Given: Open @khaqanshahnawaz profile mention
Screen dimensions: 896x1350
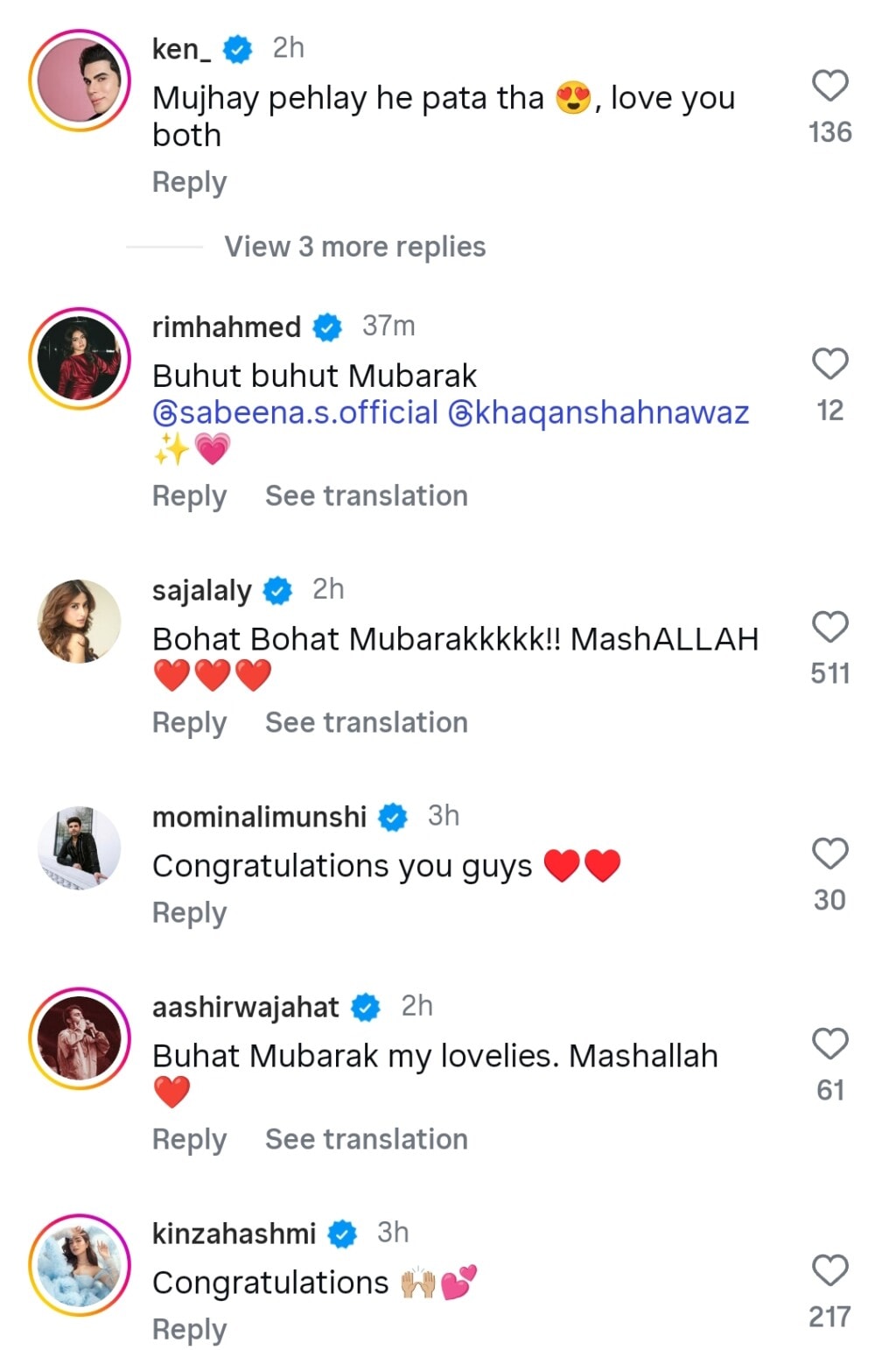Looking at the screenshot, I should point(600,411).
